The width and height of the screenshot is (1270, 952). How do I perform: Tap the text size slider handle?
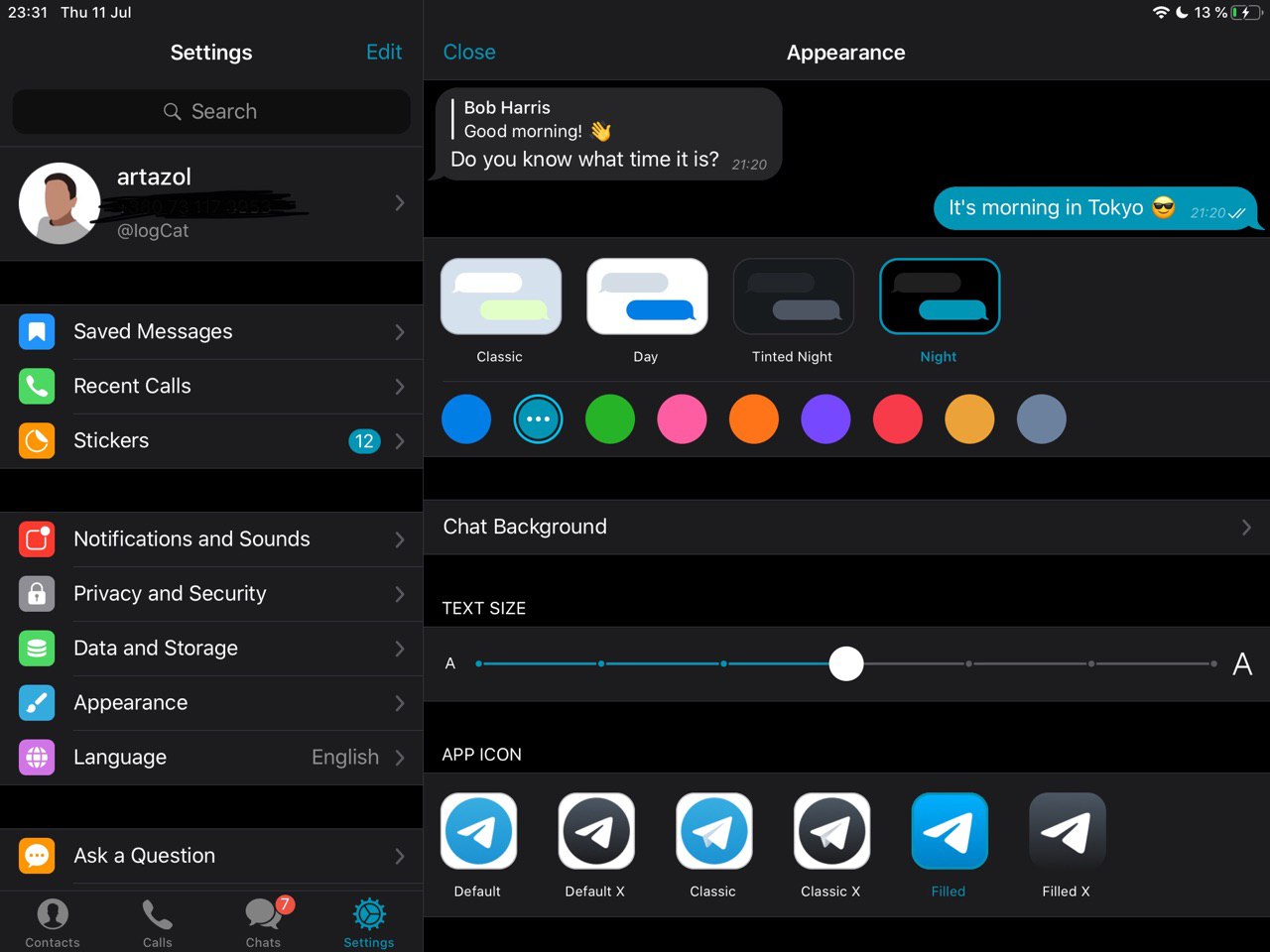click(846, 663)
